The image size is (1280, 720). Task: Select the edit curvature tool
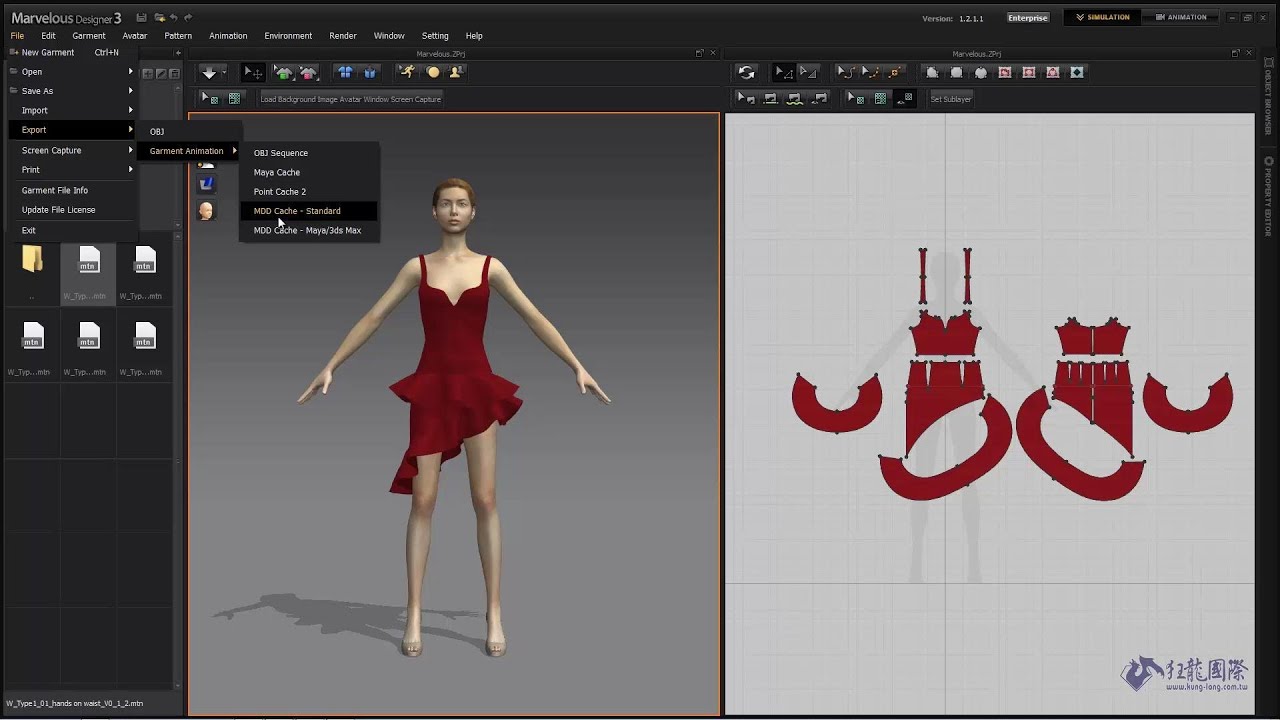point(845,72)
